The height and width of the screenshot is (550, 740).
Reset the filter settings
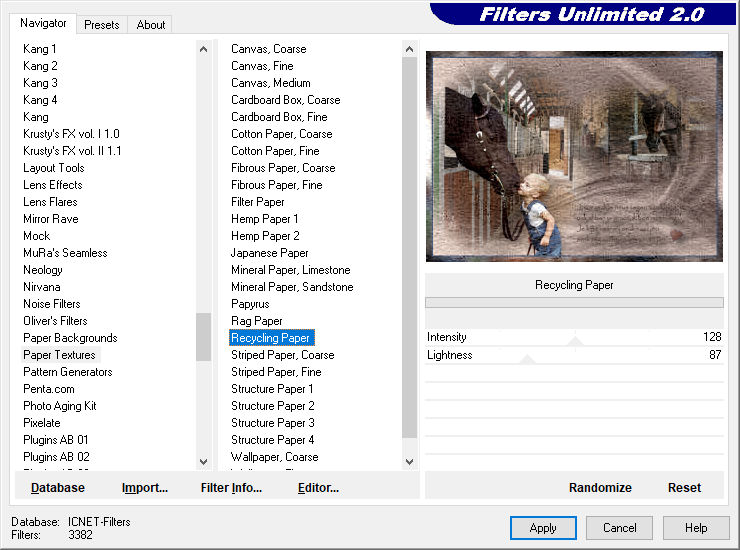(x=684, y=488)
